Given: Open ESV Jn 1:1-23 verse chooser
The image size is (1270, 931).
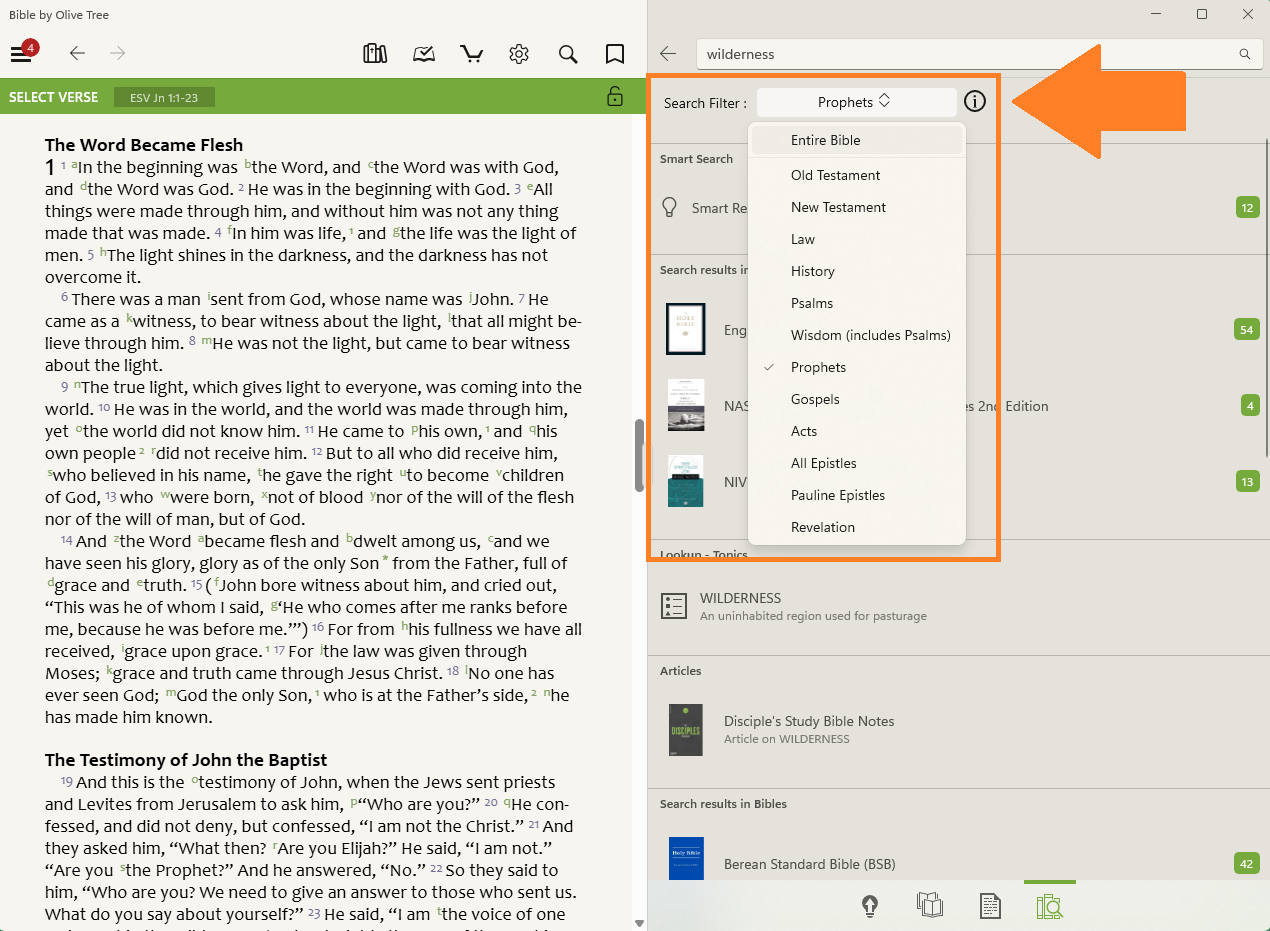Looking at the screenshot, I should pos(164,97).
